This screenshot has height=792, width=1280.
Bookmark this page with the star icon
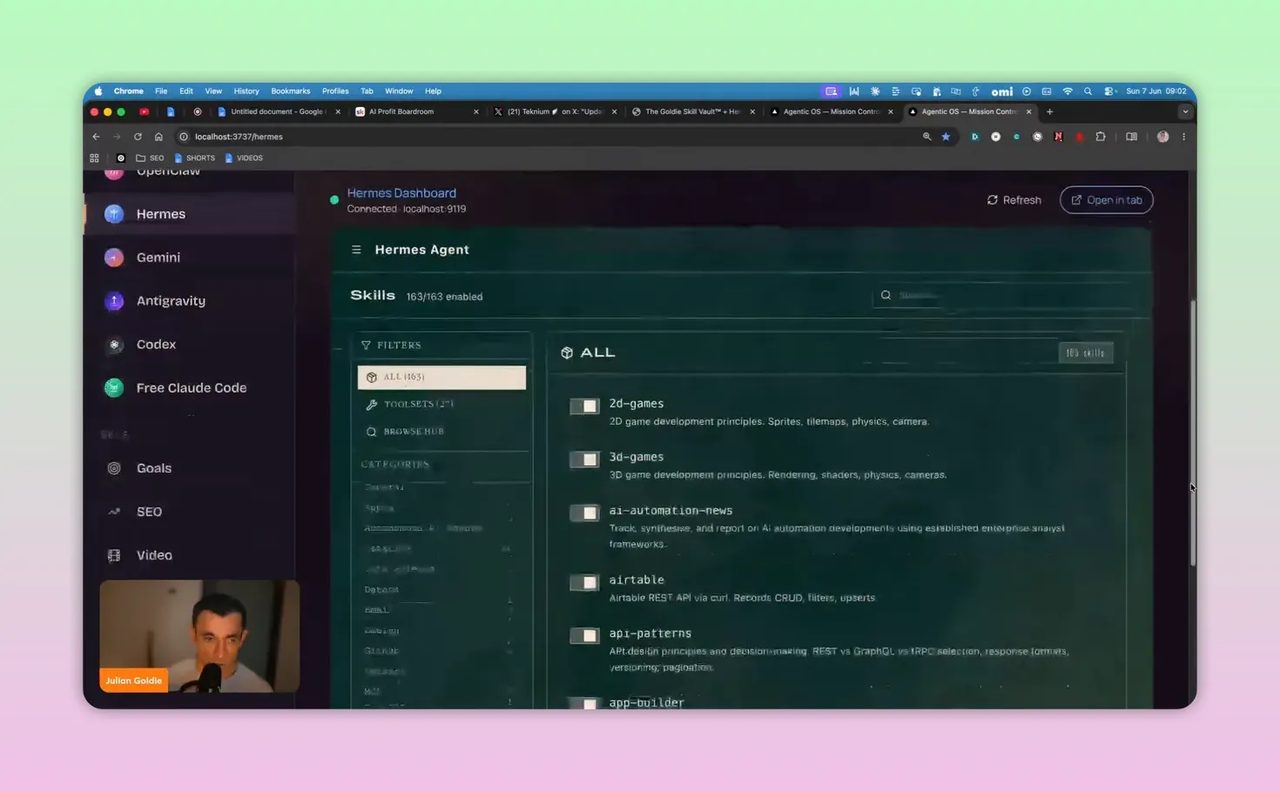click(x=946, y=137)
